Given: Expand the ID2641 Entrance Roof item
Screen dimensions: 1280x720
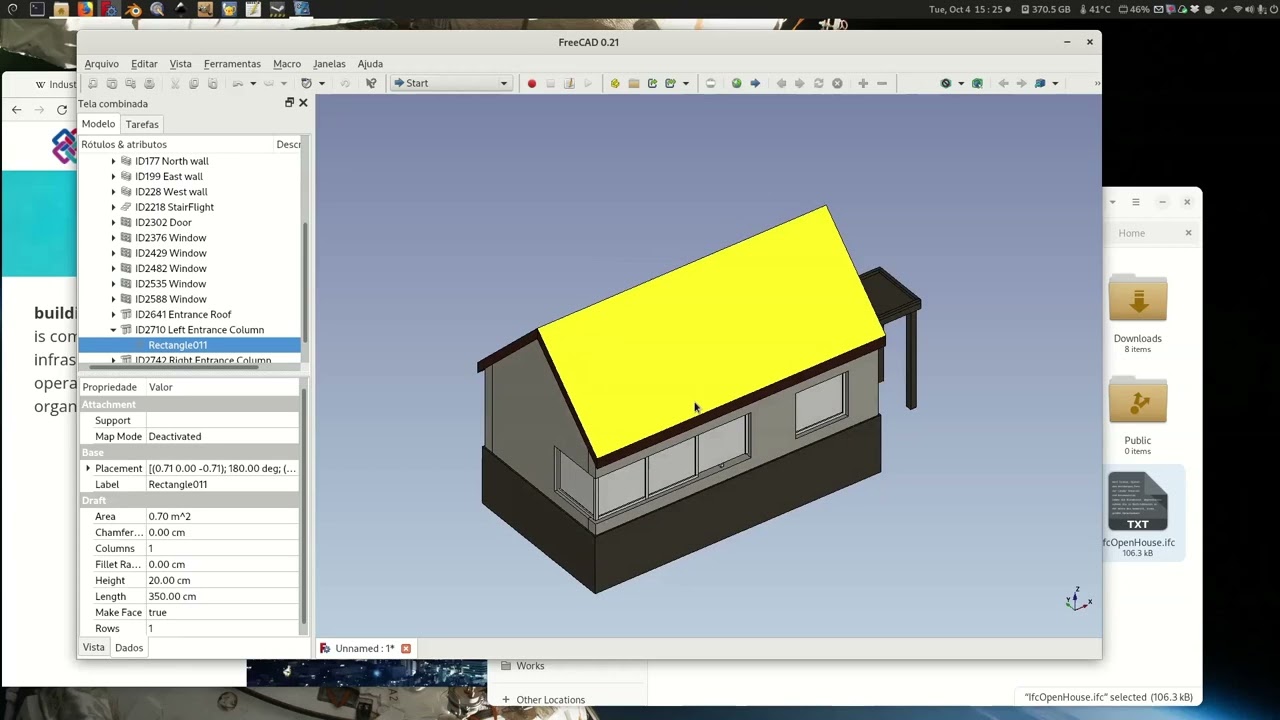Looking at the screenshot, I should (113, 314).
